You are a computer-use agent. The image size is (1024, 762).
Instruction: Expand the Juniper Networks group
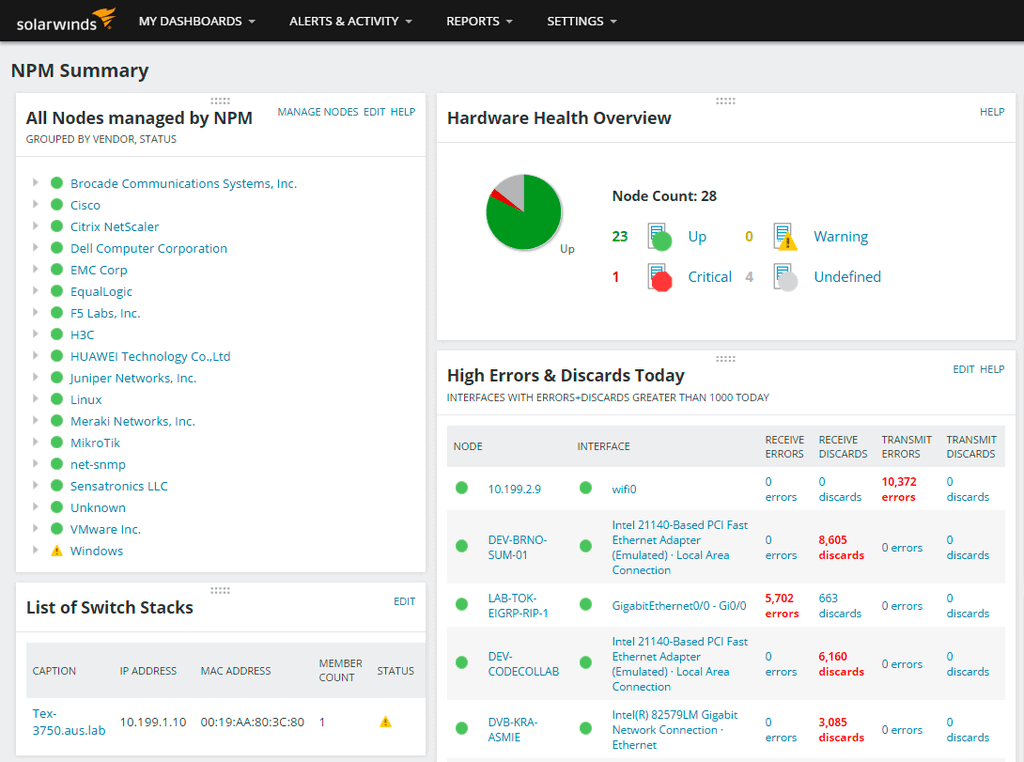(x=35, y=377)
